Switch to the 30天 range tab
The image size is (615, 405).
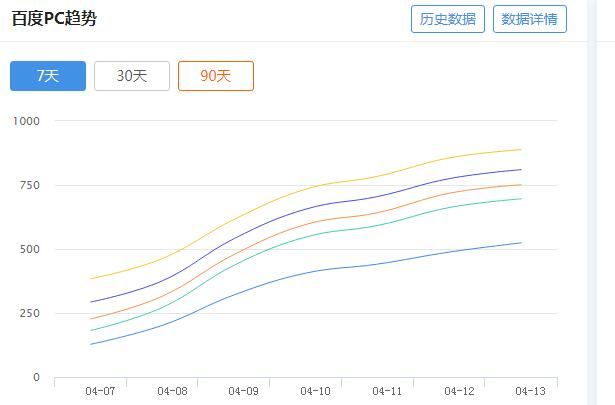click(x=132, y=76)
